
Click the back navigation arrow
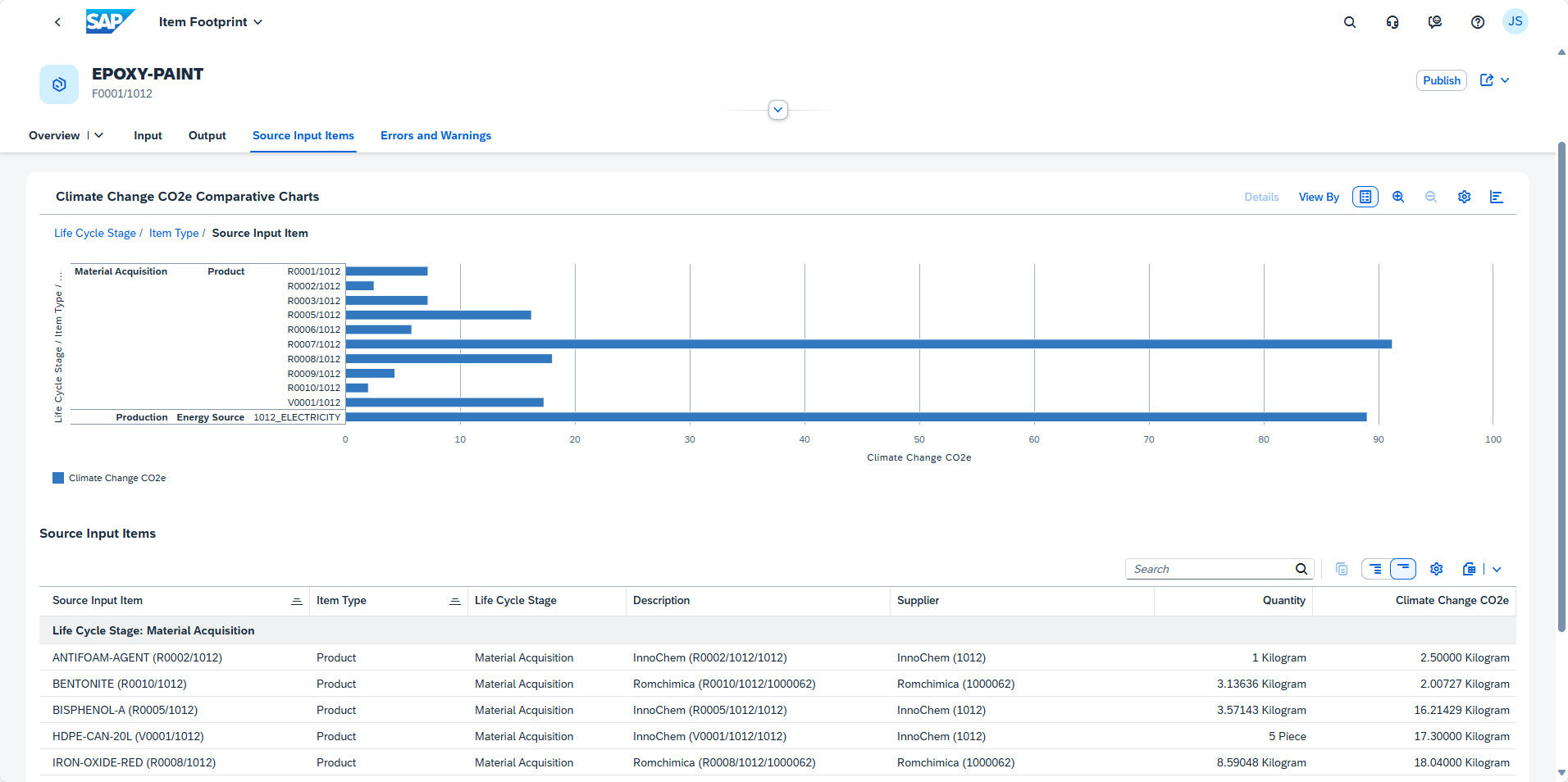57,22
